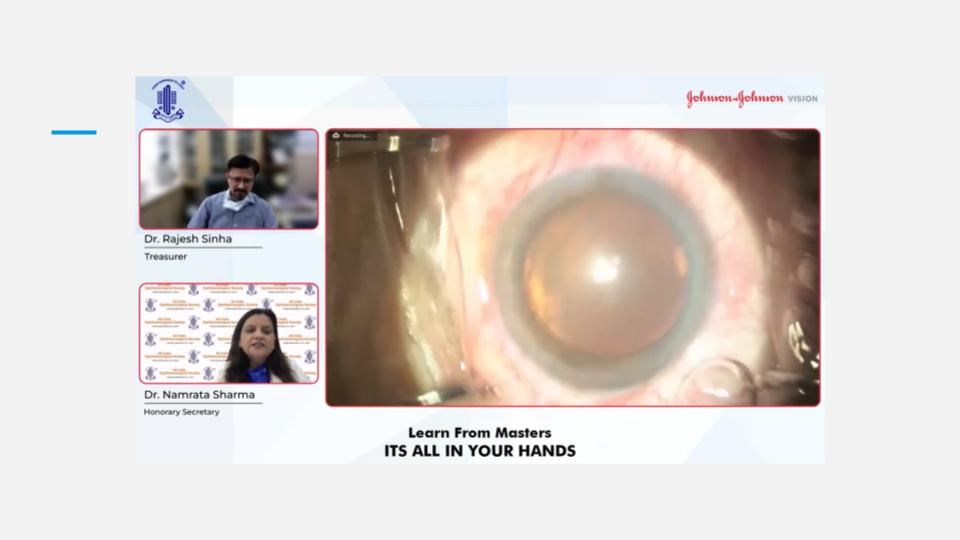Click the face mask on Dr. Rajesh Sinha
960x540 pixels.
(x=234, y=203)
